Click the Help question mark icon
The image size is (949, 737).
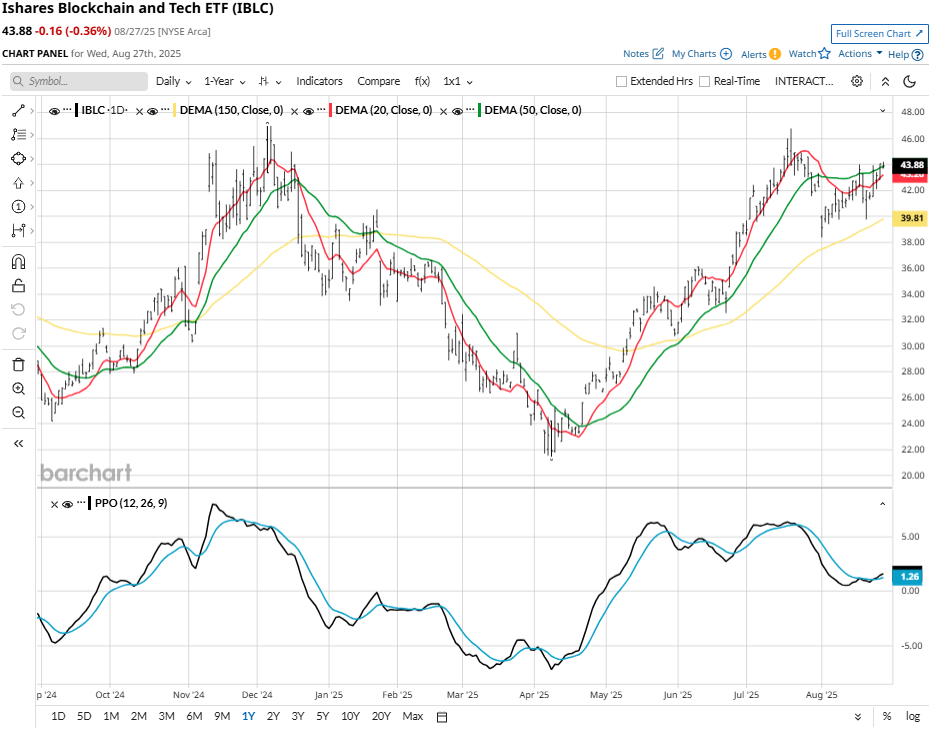918,55
